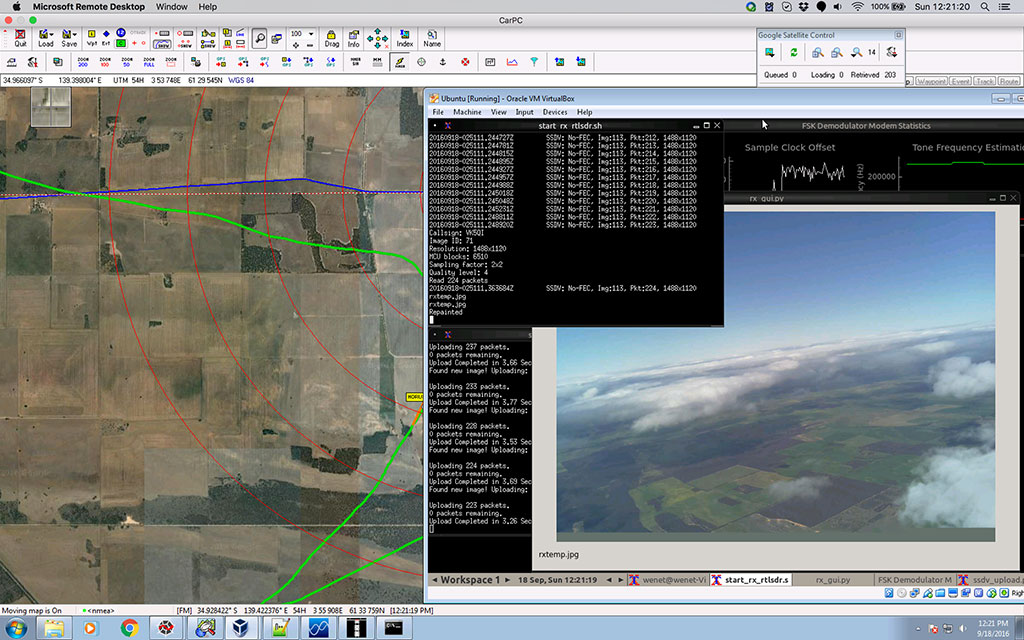Click the Name search tool
The height and width of the screenshot is (640, 1024).
432,39
